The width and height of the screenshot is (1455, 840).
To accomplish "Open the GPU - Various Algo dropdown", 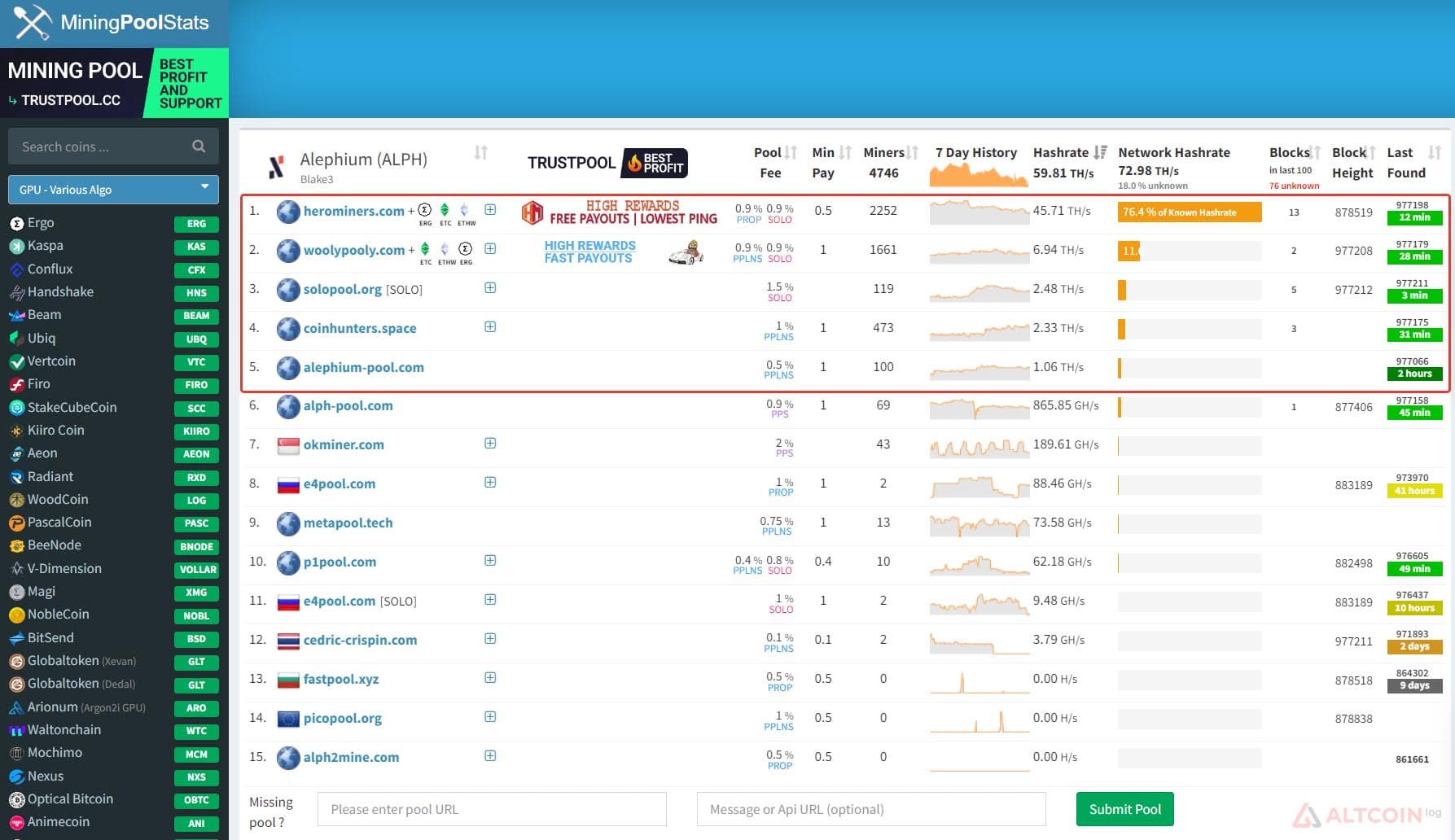I will coord(113,190).
